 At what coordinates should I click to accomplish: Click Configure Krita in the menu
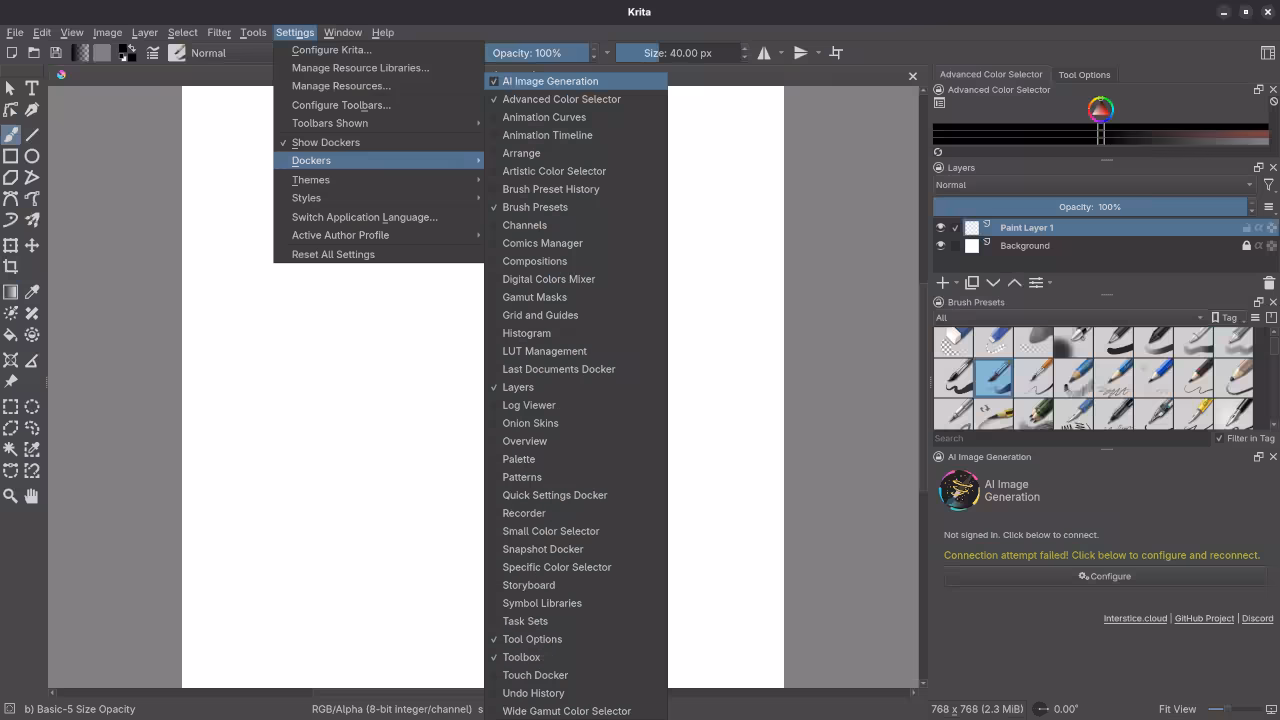tap(332, 50)
